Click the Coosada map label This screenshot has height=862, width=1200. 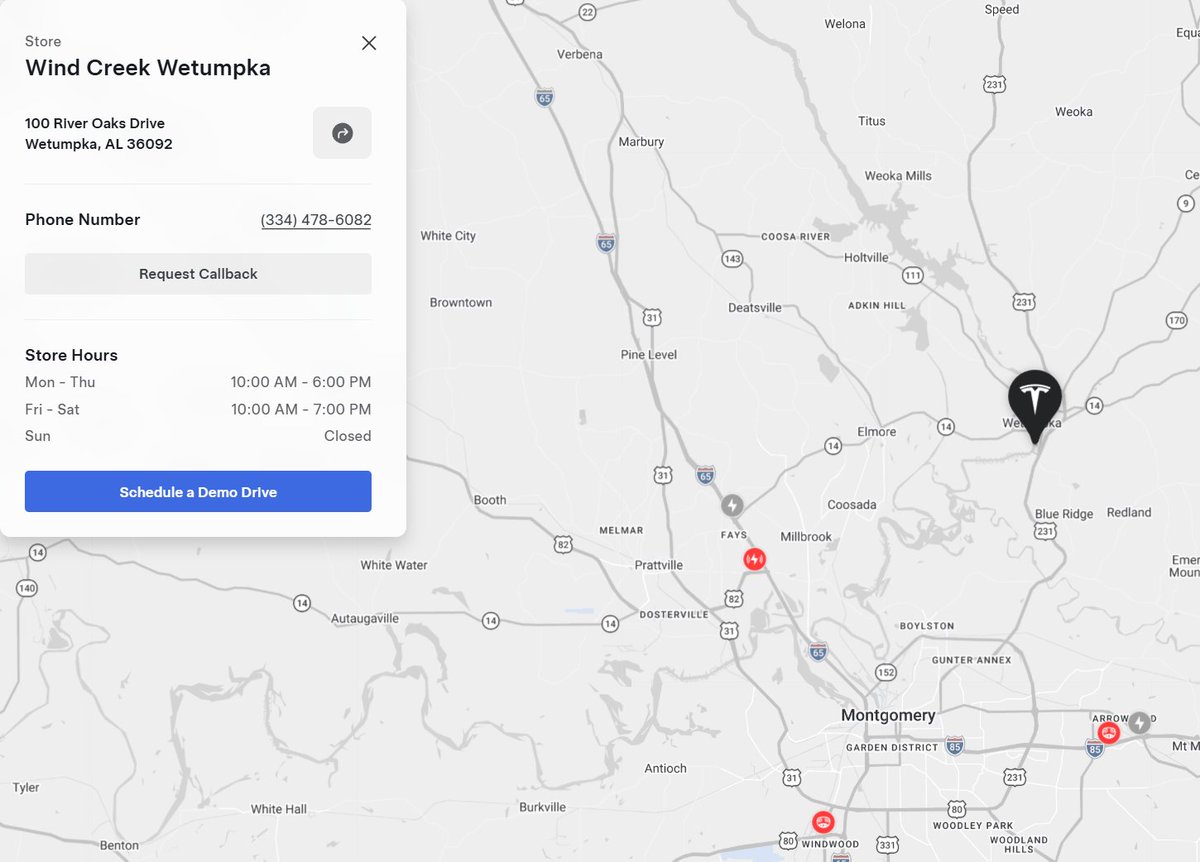click(852, 505)
